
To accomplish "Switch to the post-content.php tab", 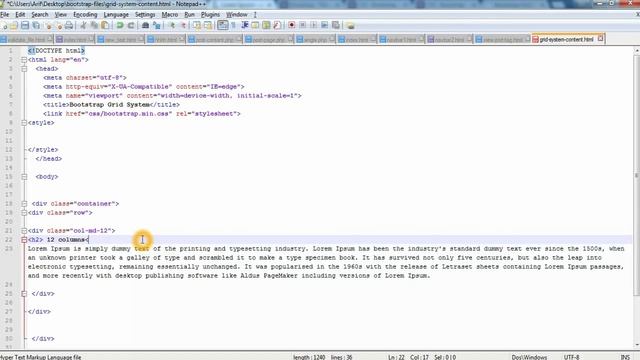I will 215,40.
